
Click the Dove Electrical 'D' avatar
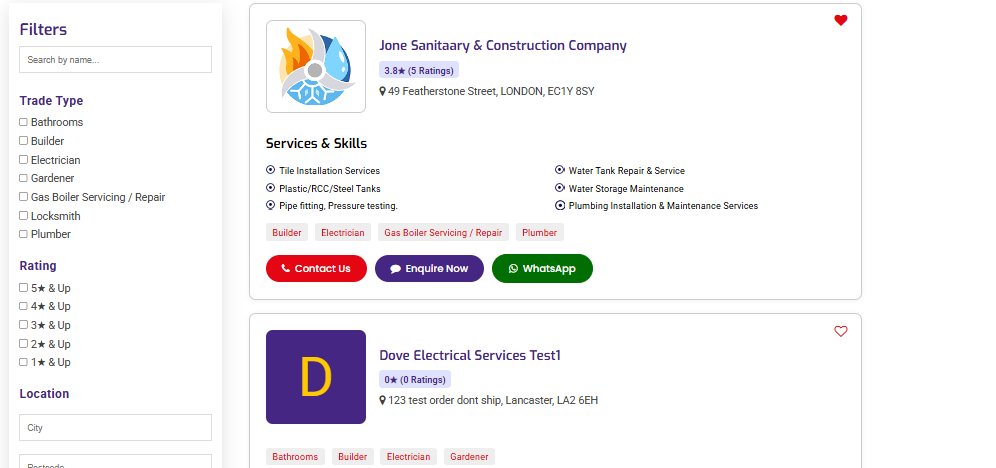(x=316, y=377)
